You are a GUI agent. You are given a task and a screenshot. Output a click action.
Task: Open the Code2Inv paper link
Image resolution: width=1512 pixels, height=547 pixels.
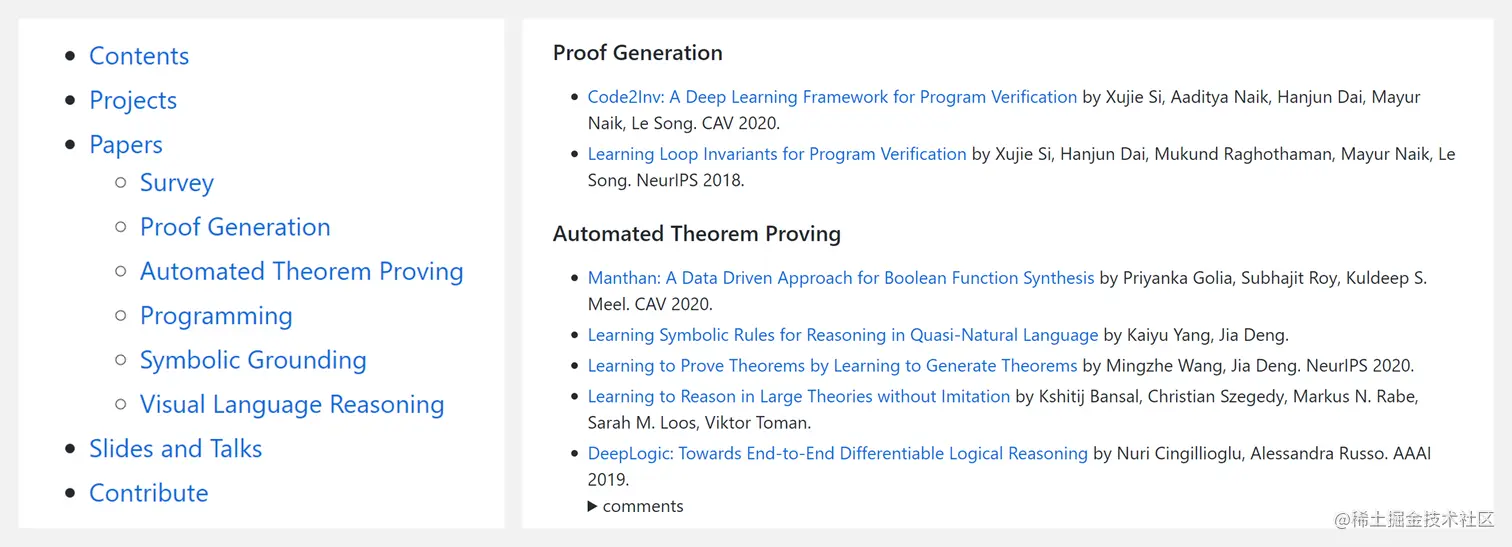pos(832,97)
